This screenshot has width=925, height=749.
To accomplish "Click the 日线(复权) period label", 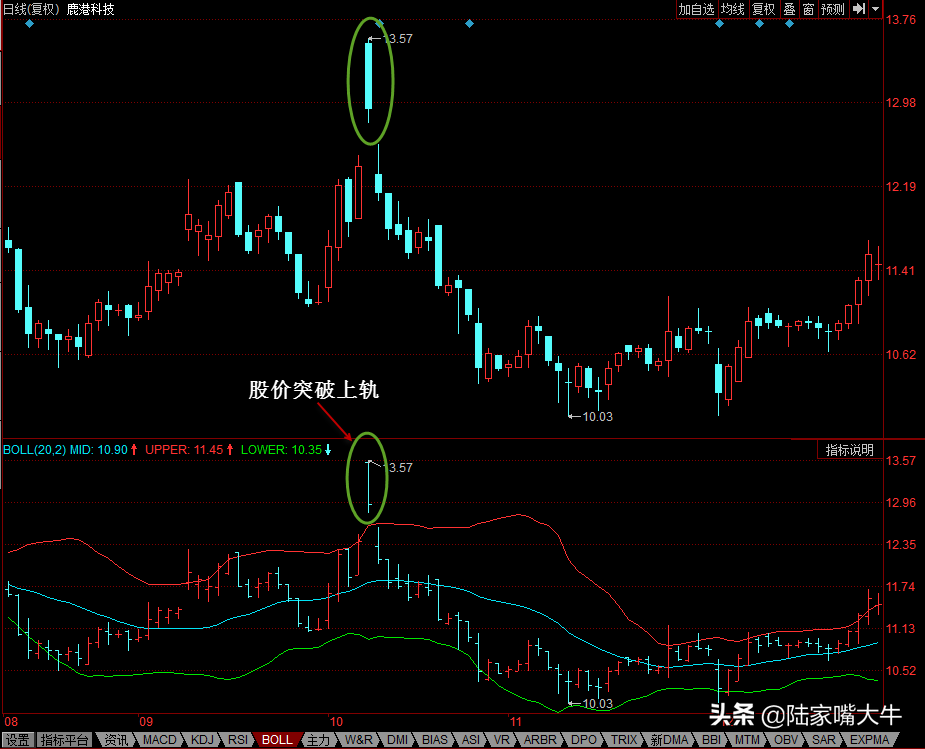I will (x=31, y=9).
